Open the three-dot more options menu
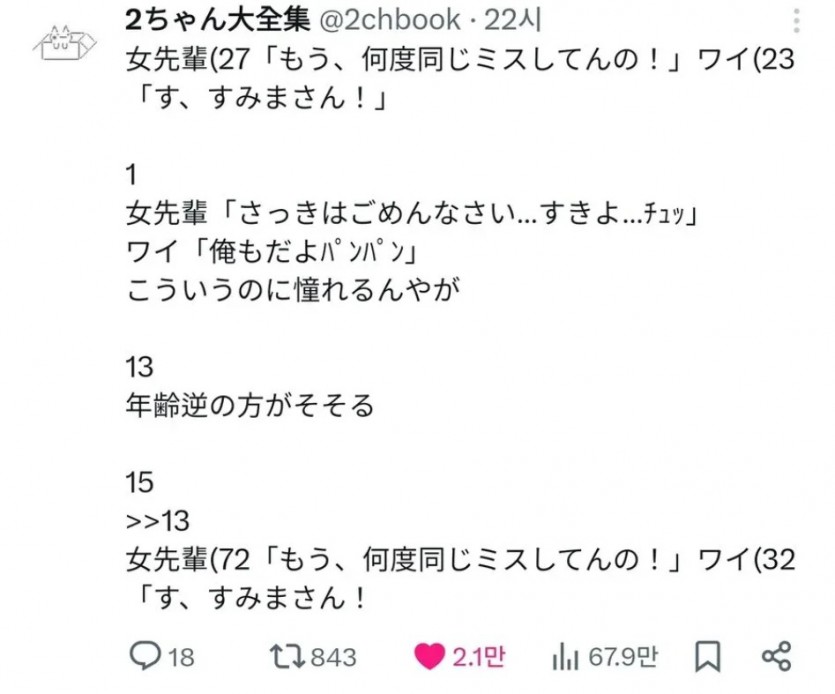The height and width of the screenshot is (694, 835). click(796, 21)
